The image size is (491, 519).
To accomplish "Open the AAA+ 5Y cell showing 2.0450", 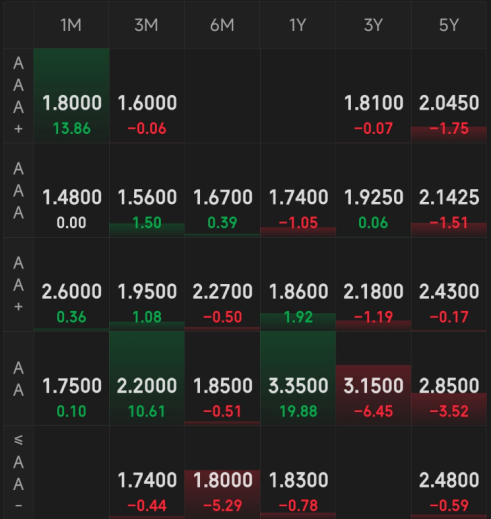I will pos(449,96).
